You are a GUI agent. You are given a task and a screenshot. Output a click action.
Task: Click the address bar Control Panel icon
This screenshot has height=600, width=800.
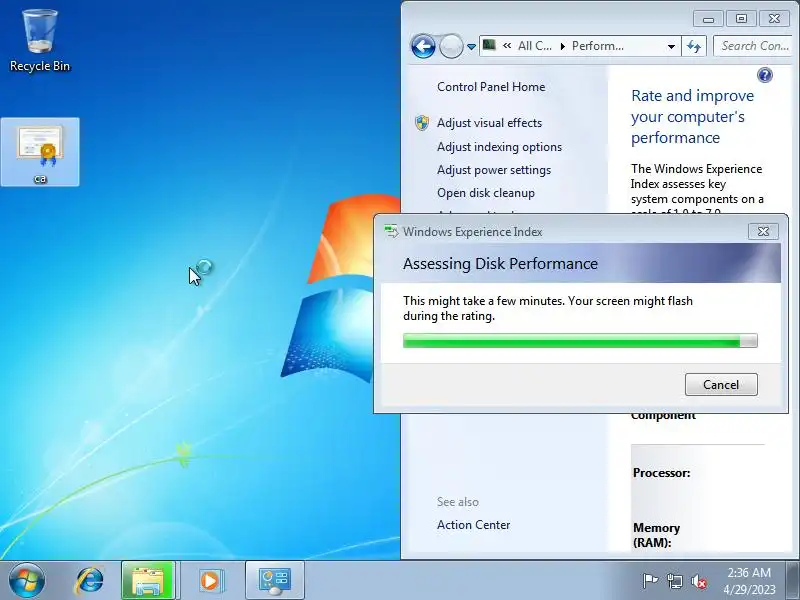[x=489, y=45]
